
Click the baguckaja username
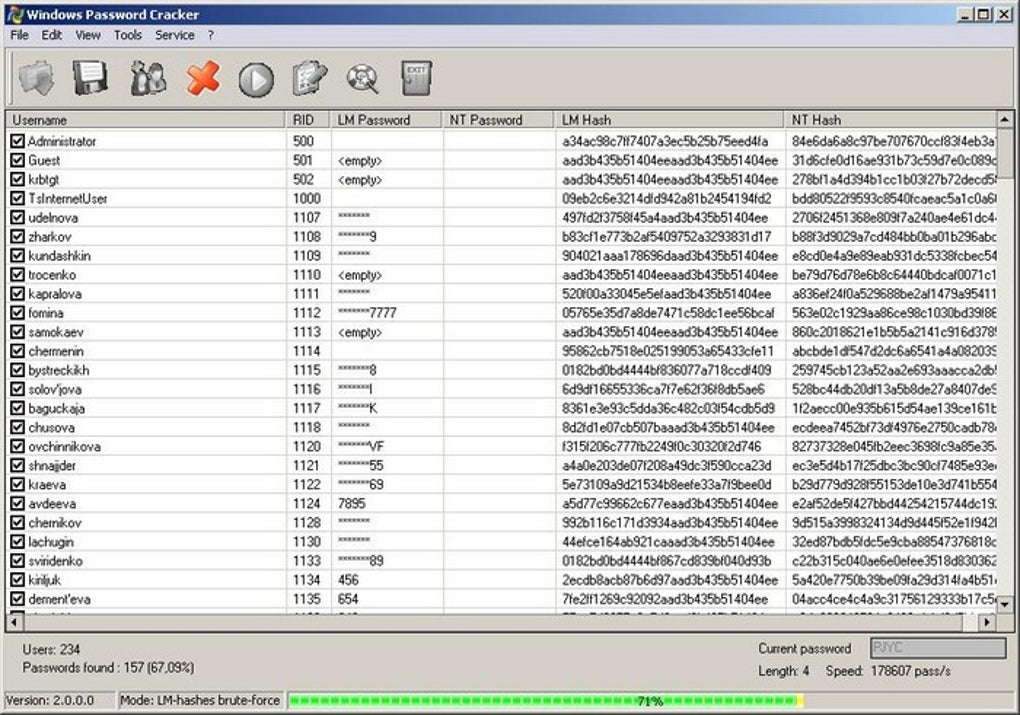point(56,409)
